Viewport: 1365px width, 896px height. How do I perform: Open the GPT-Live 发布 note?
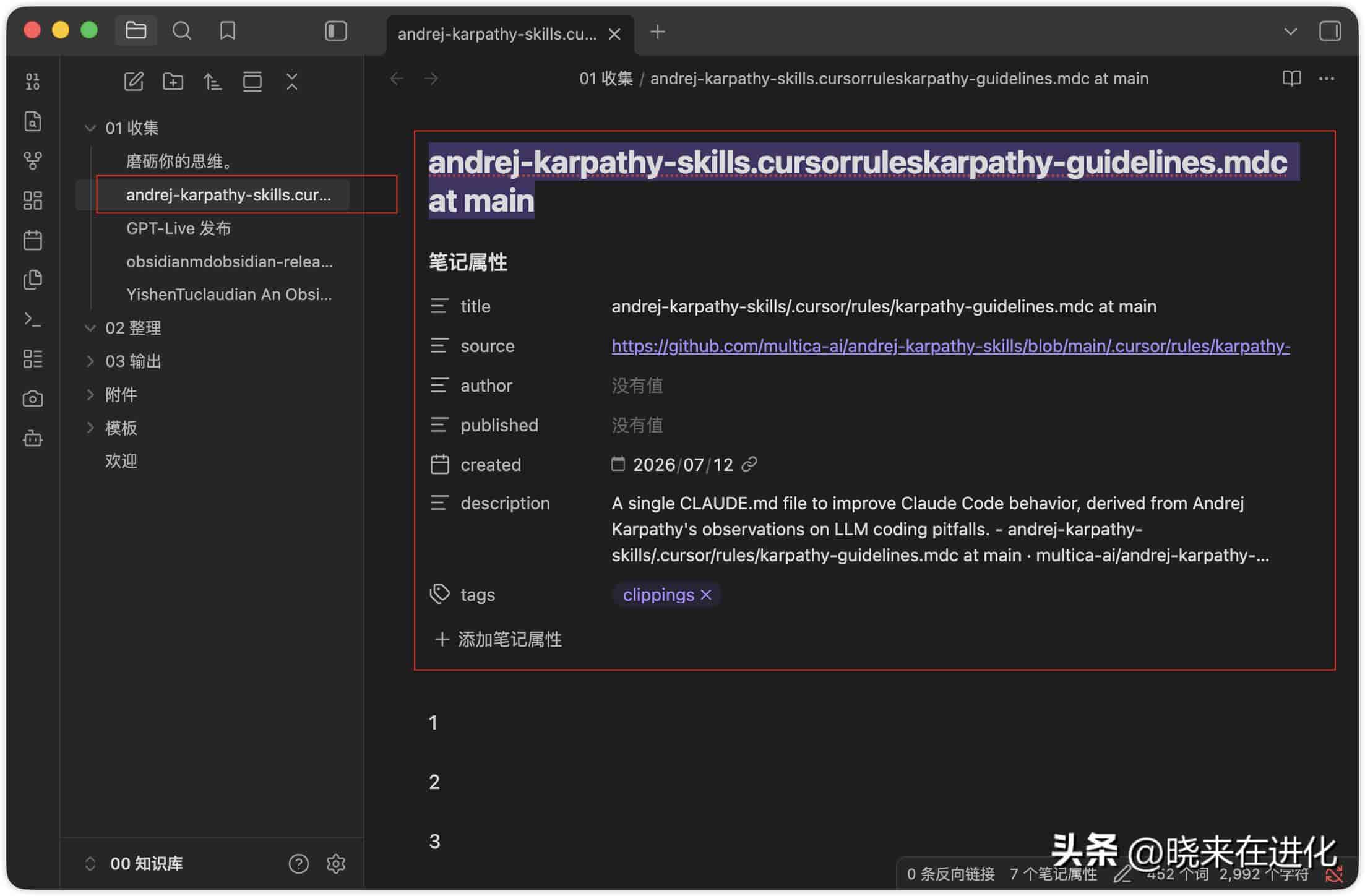pyautogui.click(x=178, y=228)
